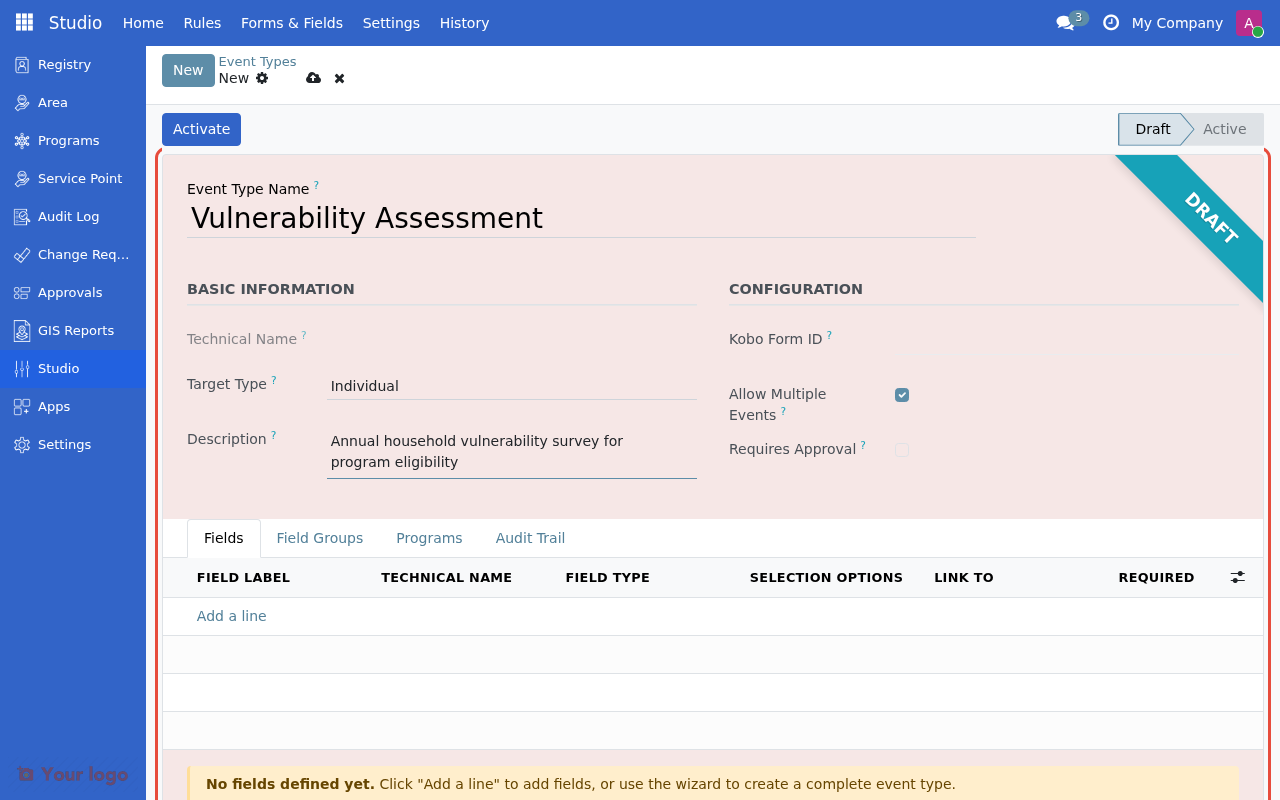Open the Registry module in the sidebar
Image resolution: width=1280 pixels, height=800 pixels.
pos(63,64)
